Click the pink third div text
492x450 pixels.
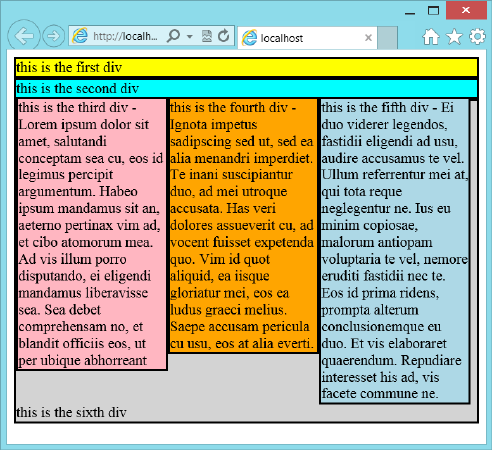point(92,234)
